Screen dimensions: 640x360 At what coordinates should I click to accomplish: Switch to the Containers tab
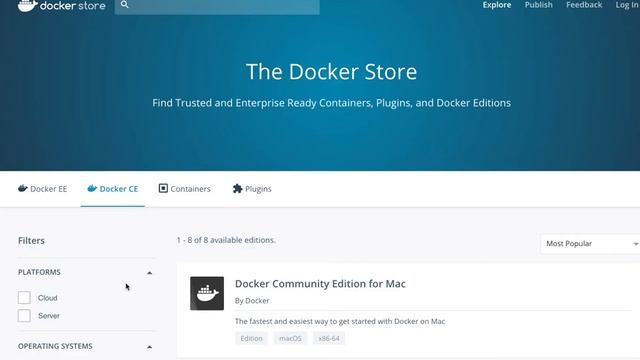click(x=184, y=189)
